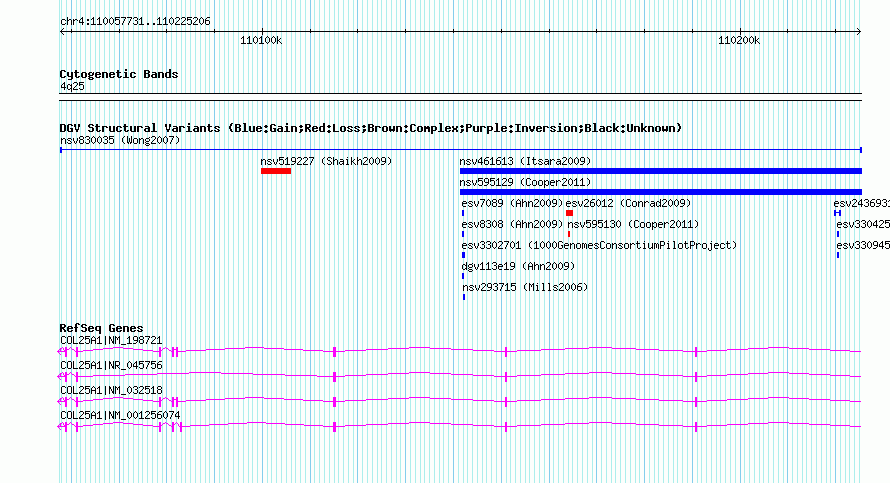
Task: Click the right arrow of the coordinate ruler
Action: pos(859,32)
